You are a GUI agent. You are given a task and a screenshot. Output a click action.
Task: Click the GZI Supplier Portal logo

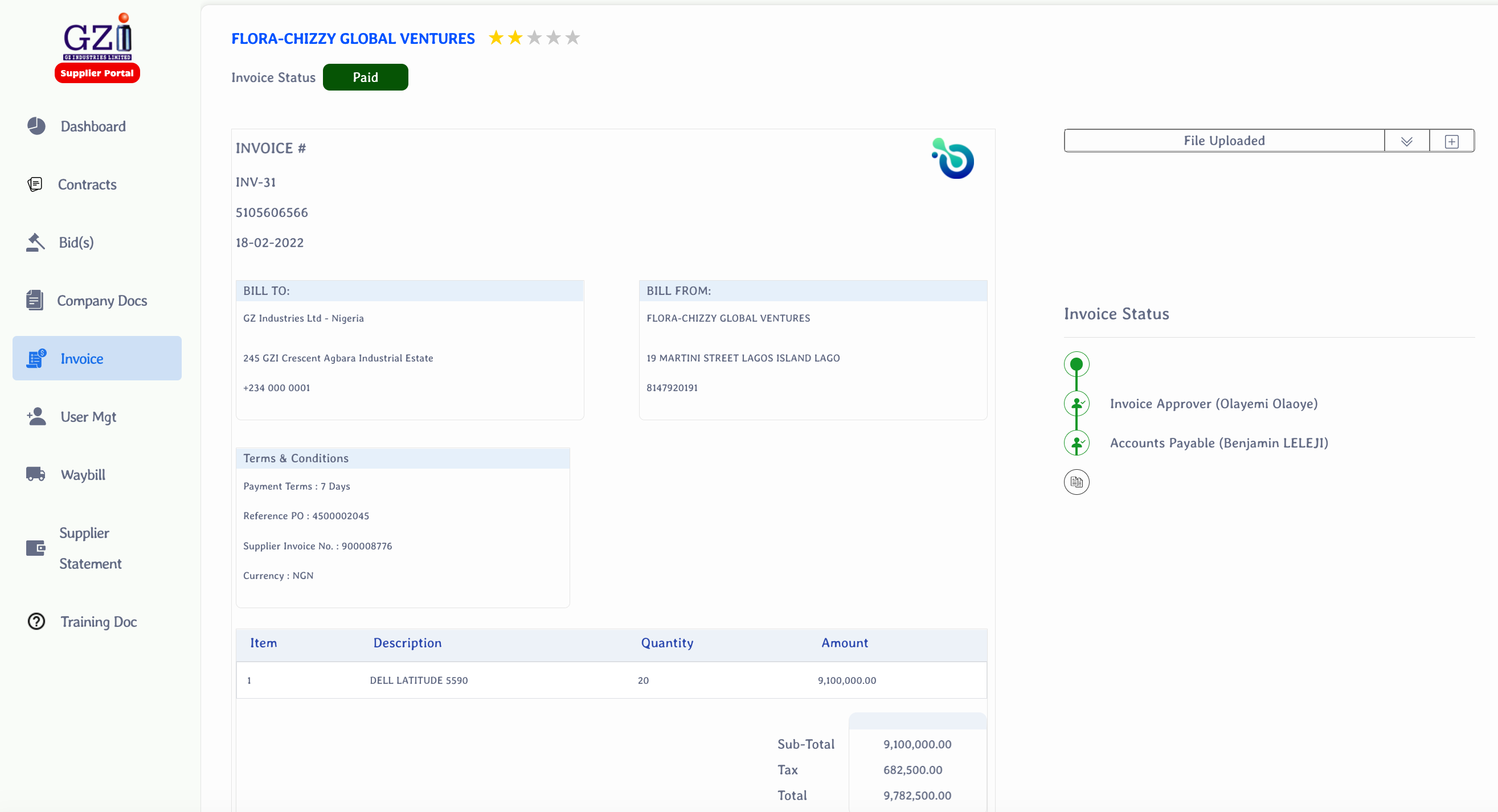[x=96, y=47]
